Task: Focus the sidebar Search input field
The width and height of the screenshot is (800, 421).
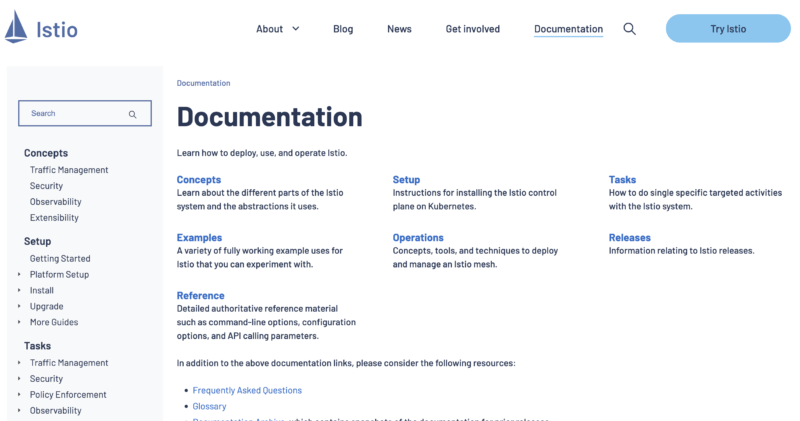Action: pos(85,113)
